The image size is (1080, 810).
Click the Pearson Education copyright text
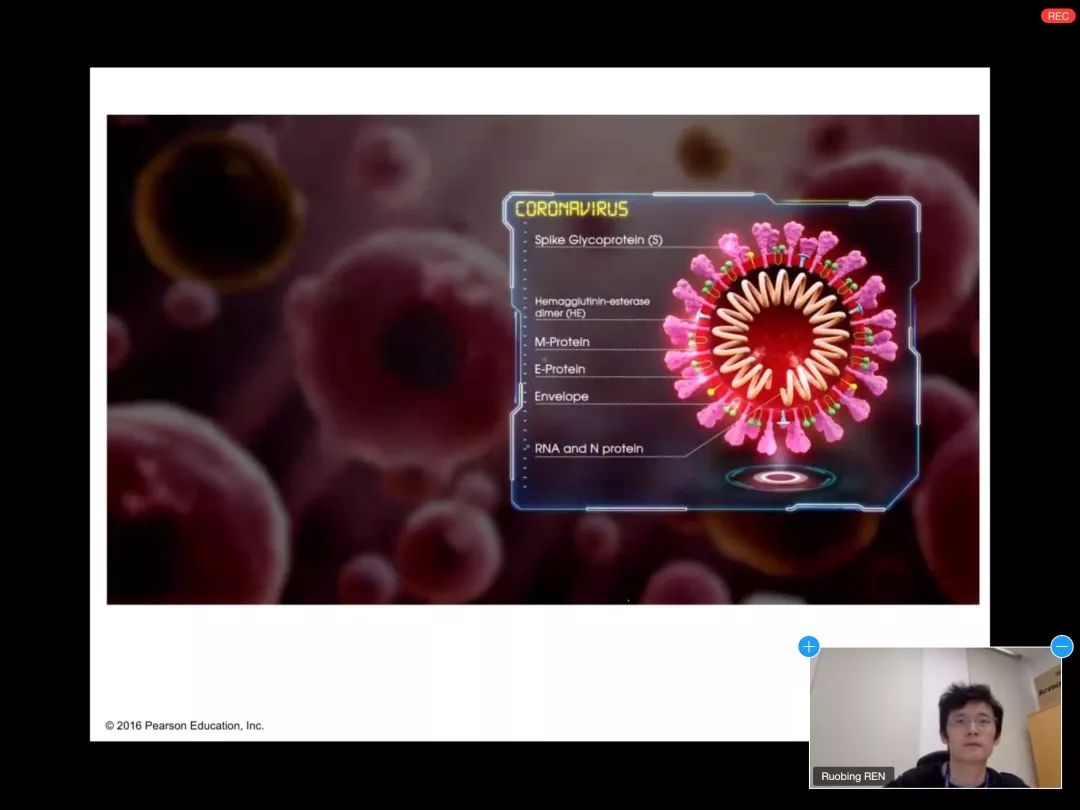tap(185, 725)
